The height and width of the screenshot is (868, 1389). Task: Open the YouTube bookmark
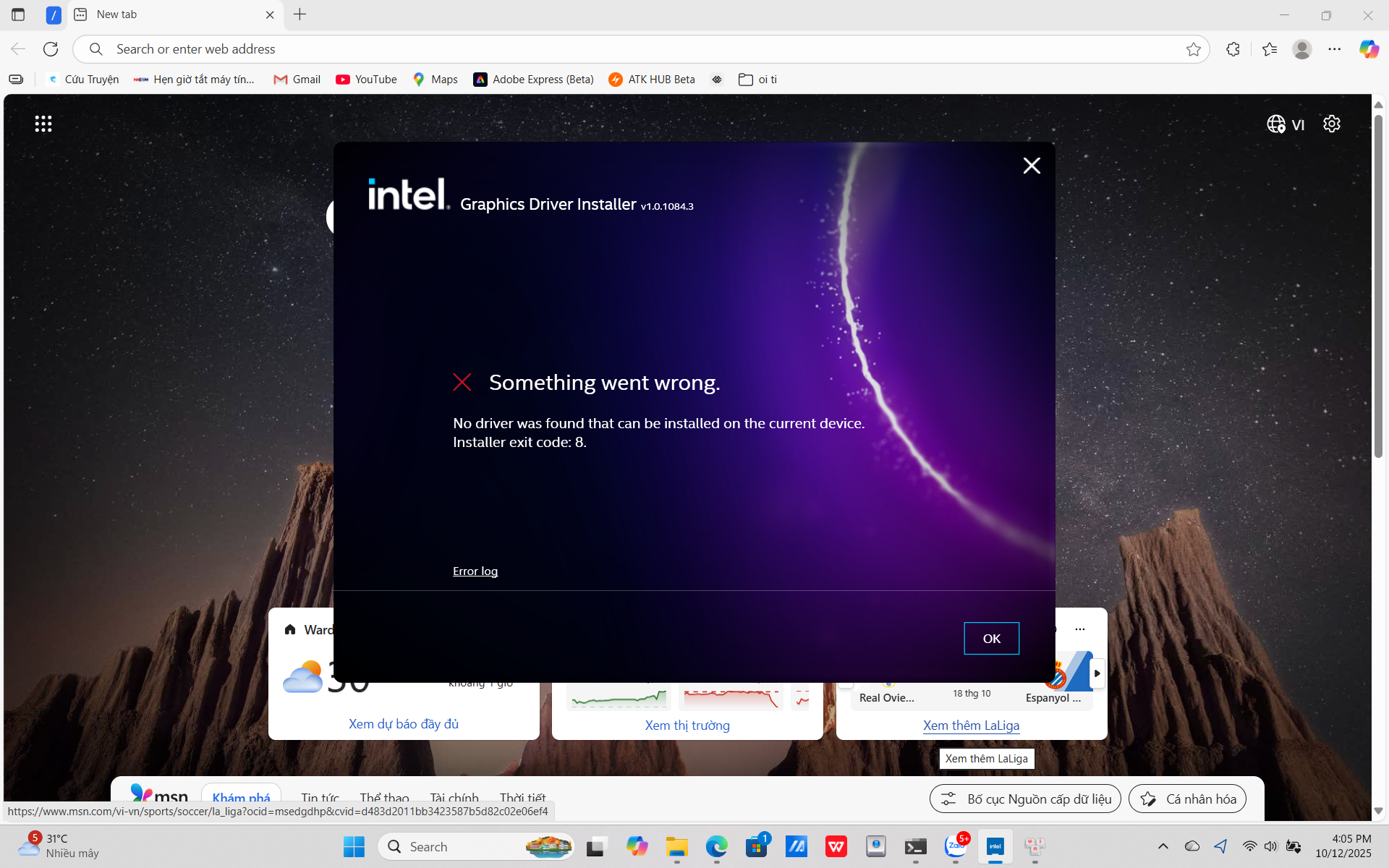click(x=366, y=80)
